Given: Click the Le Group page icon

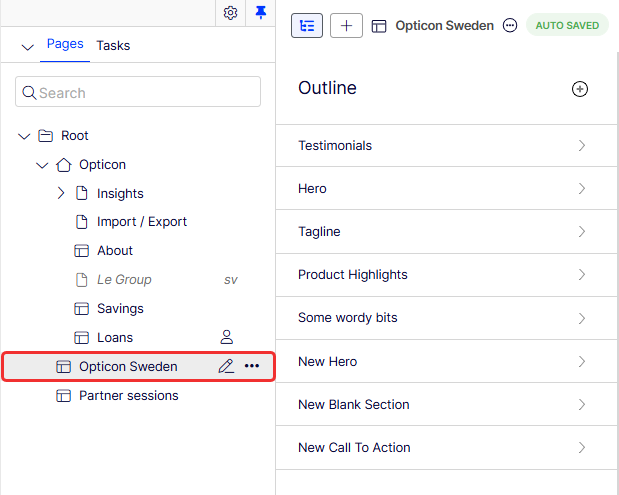Looking at the screenshot, I should 82,280.
